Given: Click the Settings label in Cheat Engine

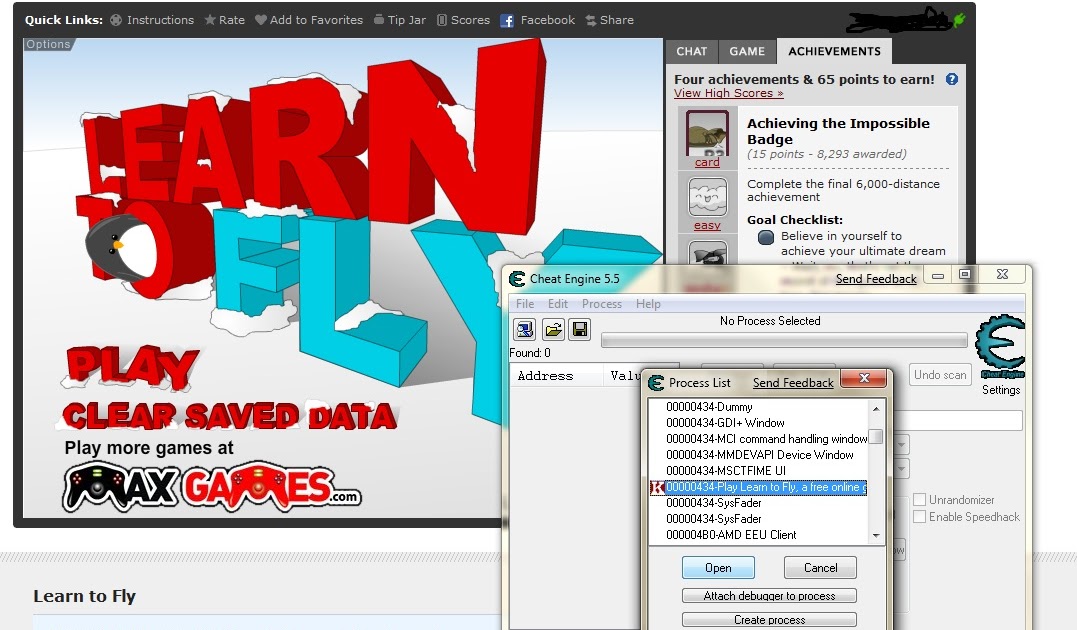Looking at the screenshot, I should 1001,390.
